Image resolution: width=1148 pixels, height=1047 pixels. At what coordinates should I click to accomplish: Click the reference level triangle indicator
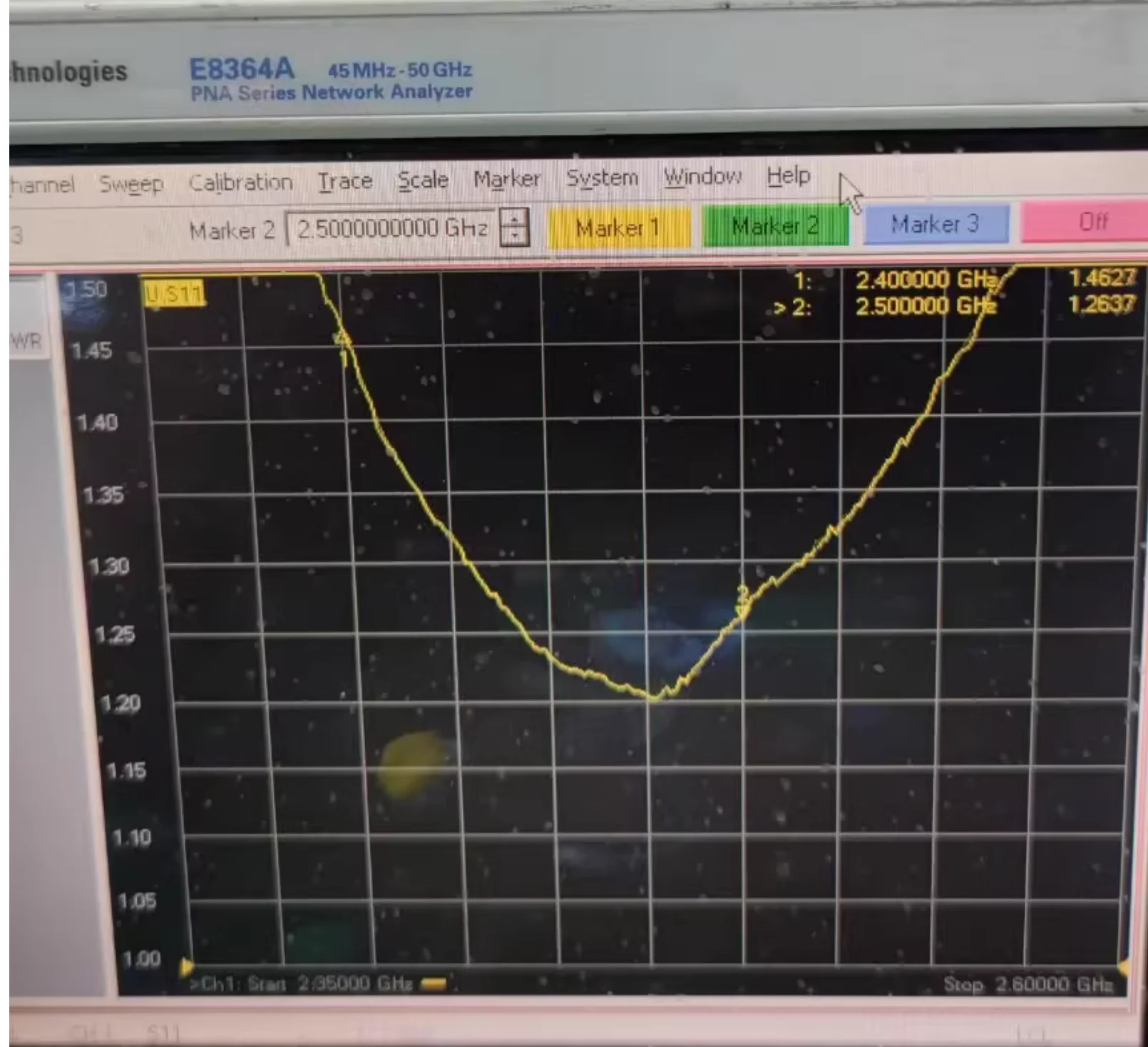click(x=187, y=967)
